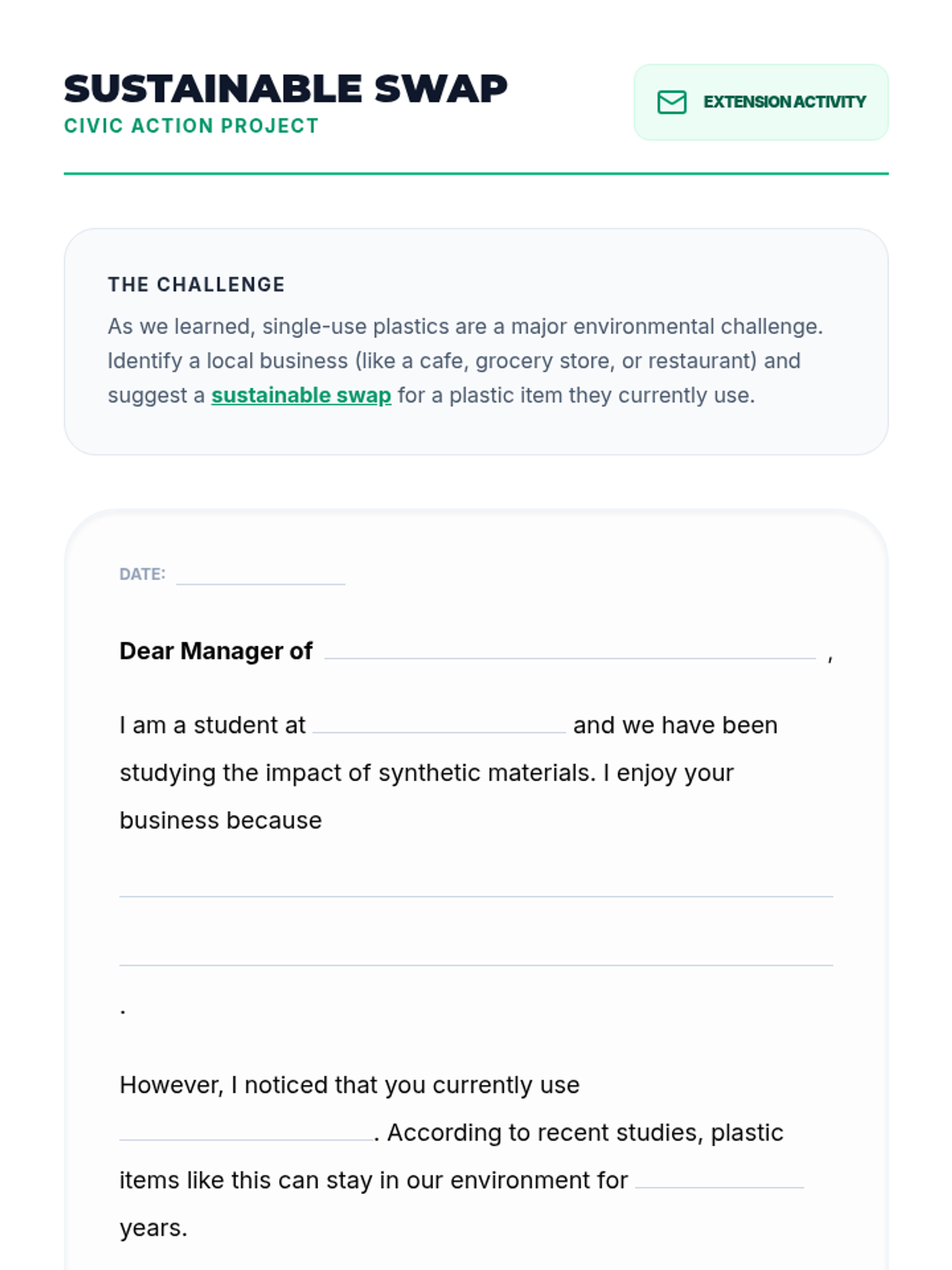Click the word years. ending the paragraph
The height and width of the screenshot is (1270, 952).
[153, 1228]
